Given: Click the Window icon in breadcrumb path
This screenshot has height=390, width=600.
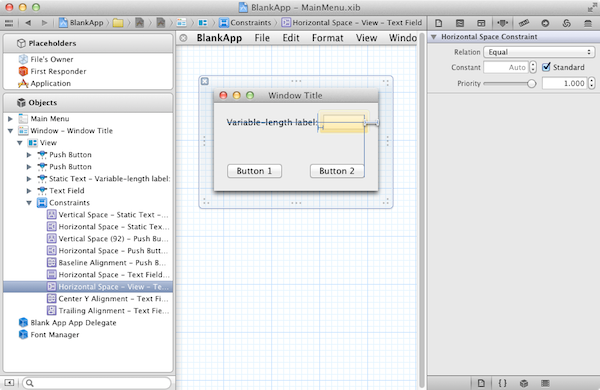Looking at the screenshot, I should pos(181,23).
